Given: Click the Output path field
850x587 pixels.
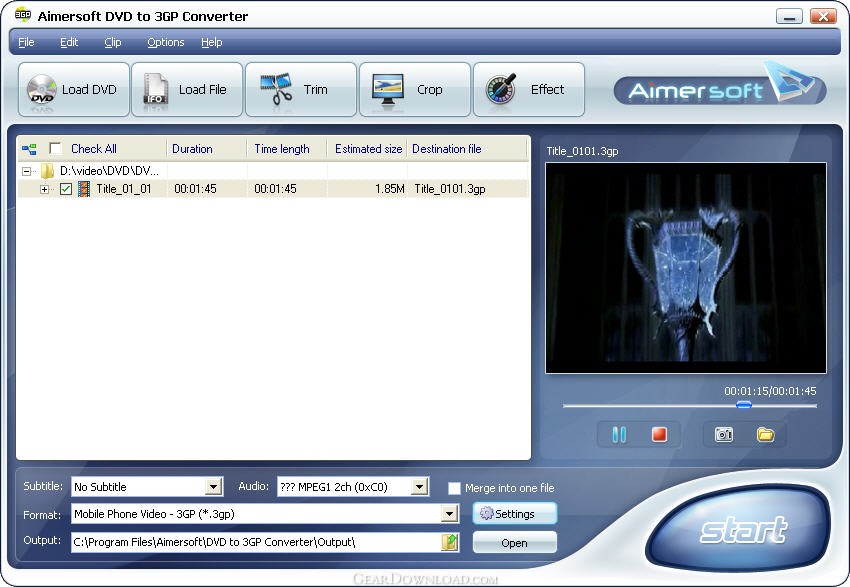Looking at the screenshot, I should pos(256,542).
